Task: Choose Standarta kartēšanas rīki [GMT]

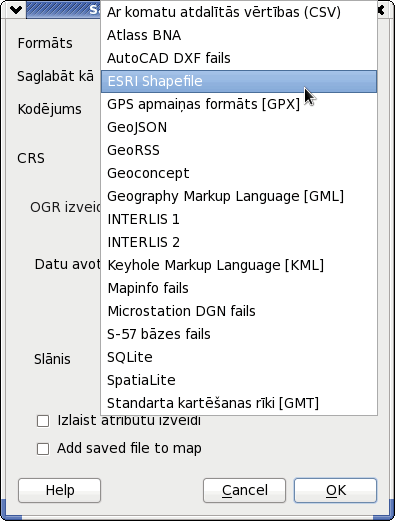Action: click(239, 403)
